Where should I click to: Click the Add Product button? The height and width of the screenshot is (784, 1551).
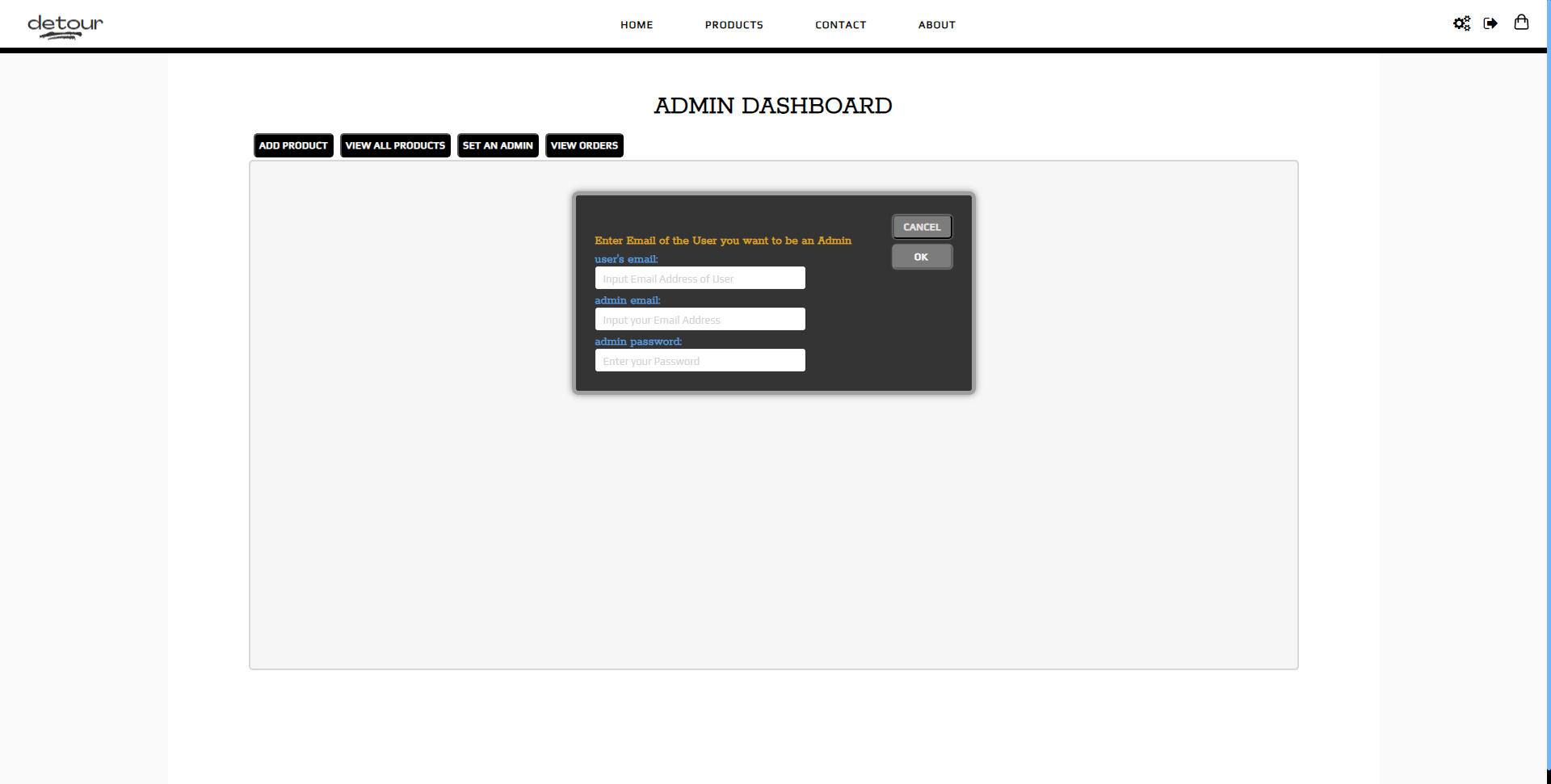(x=293, y=145)
